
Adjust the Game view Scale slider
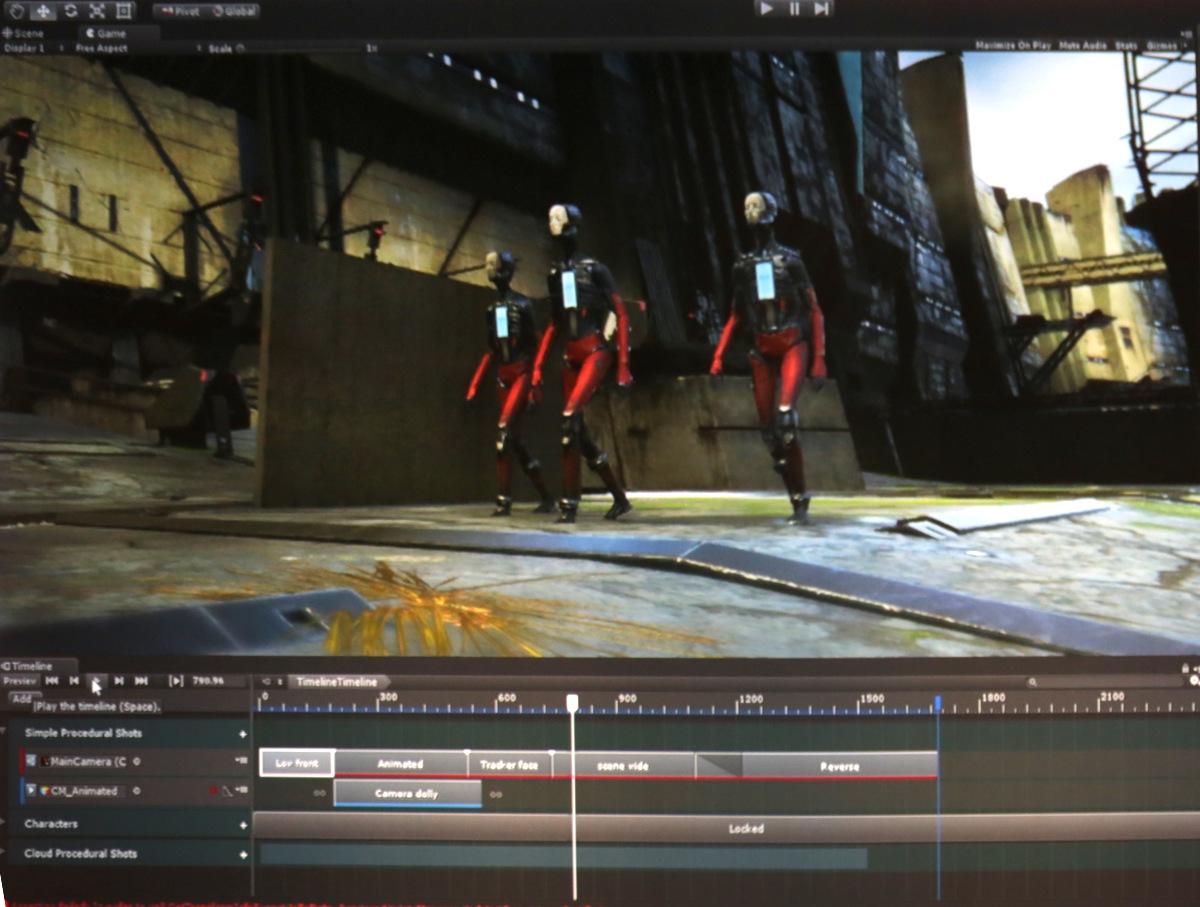click(x=300, y=47)
